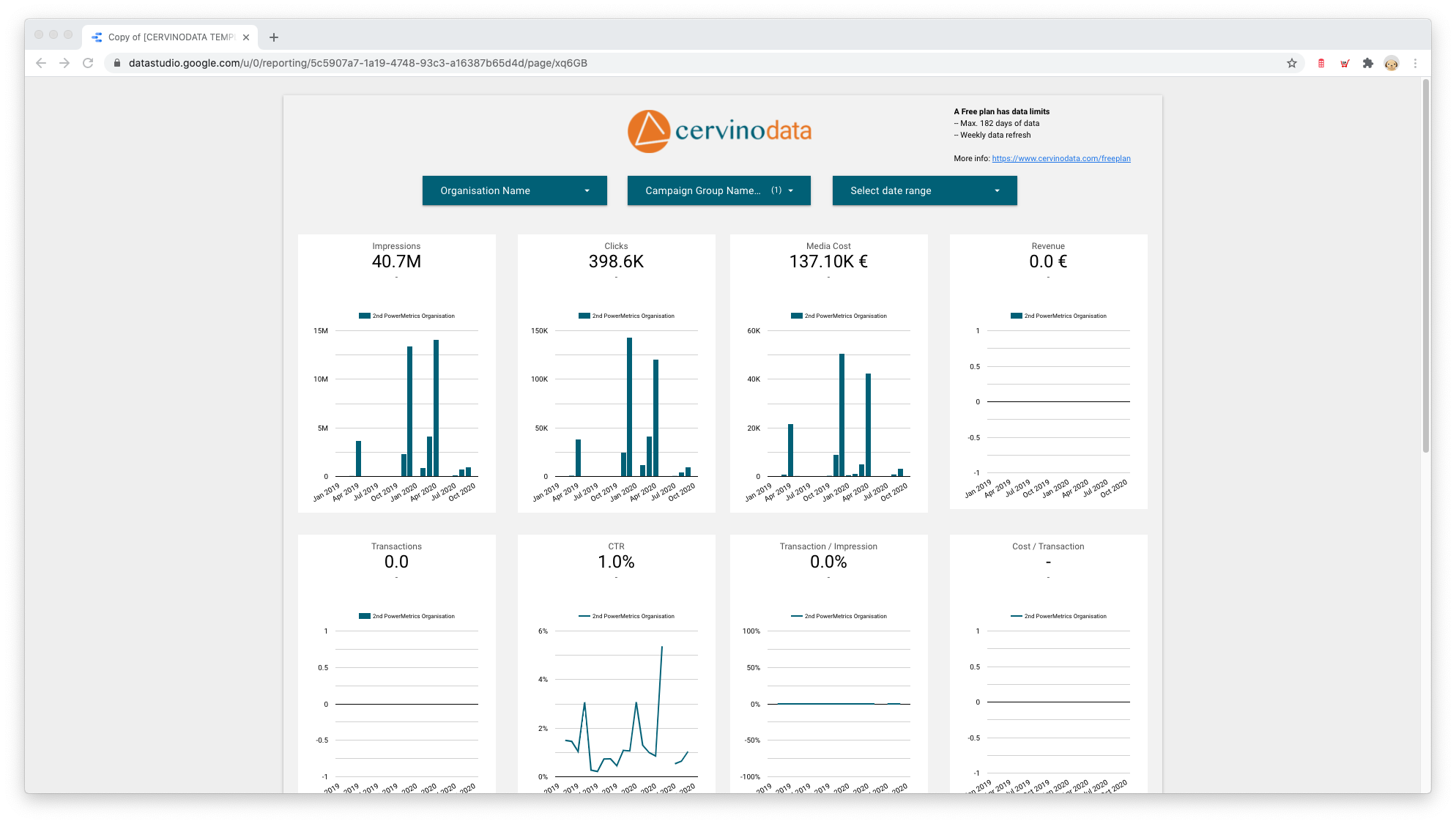Open Chrome's three-dot options menu

(x=1415, y=63)
